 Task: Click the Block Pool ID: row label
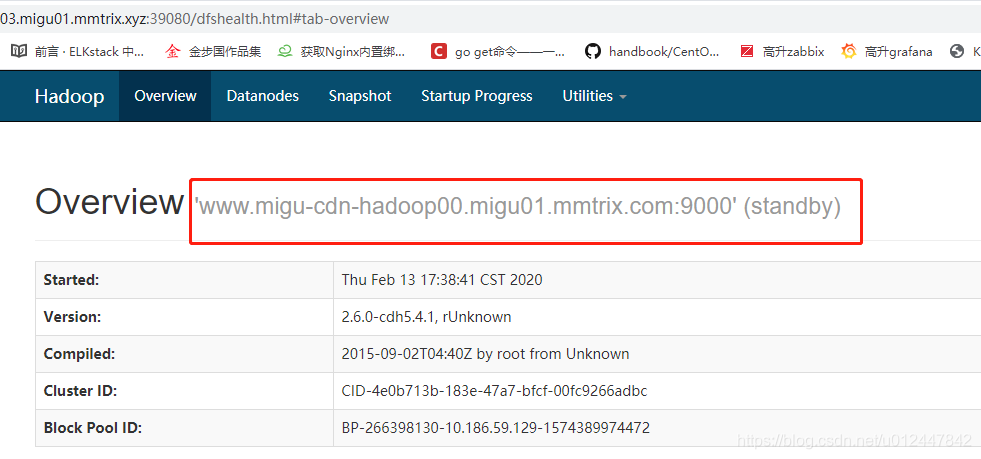[93, 428]
